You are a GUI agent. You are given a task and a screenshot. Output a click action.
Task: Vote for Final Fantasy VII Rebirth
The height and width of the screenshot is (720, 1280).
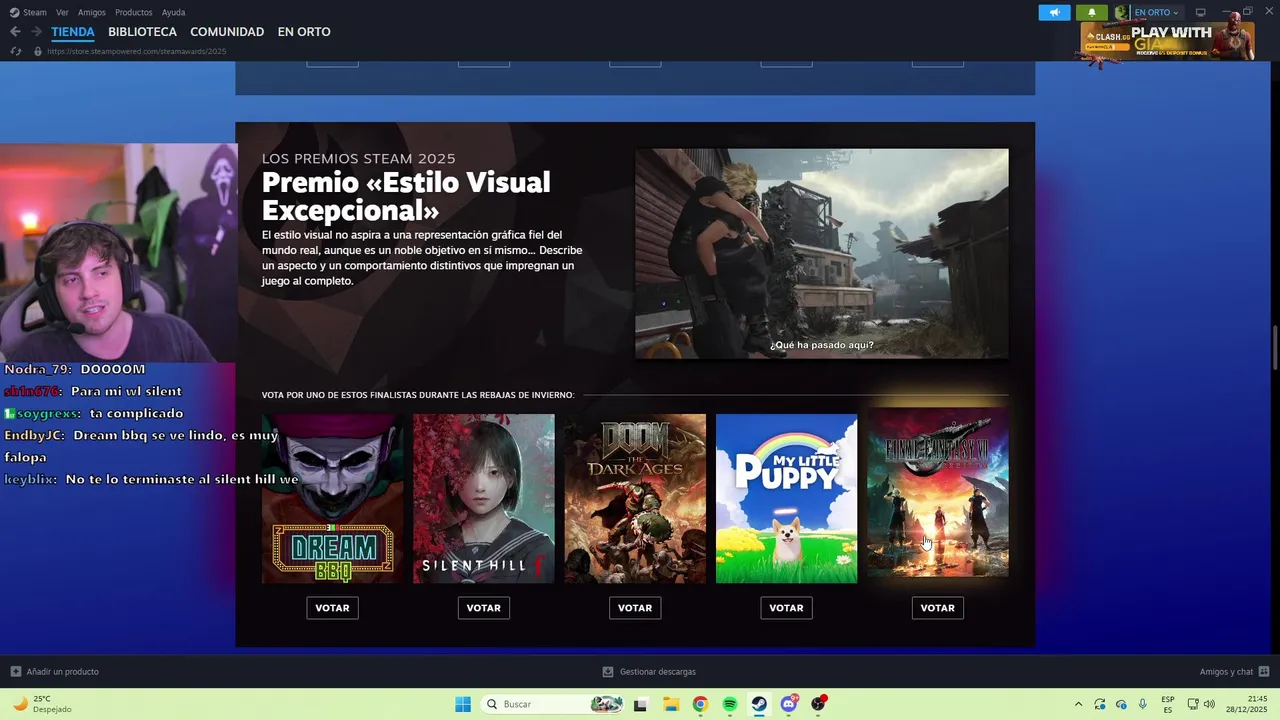938,608
